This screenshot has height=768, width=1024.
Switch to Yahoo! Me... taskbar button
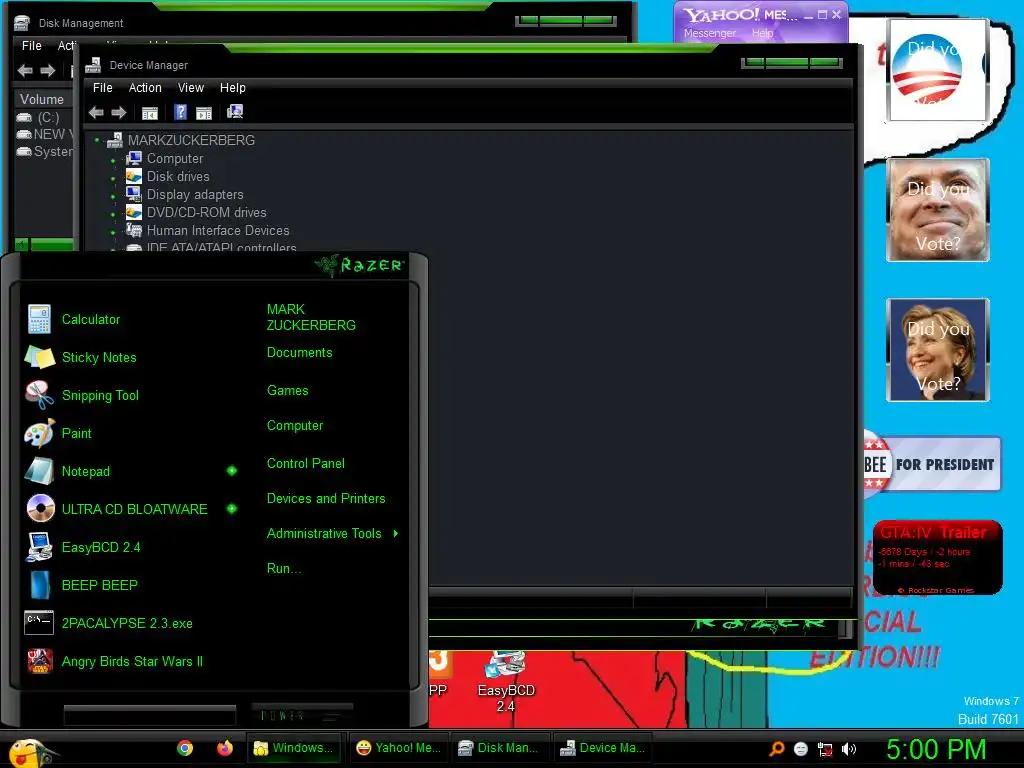(x=398, y=748)
